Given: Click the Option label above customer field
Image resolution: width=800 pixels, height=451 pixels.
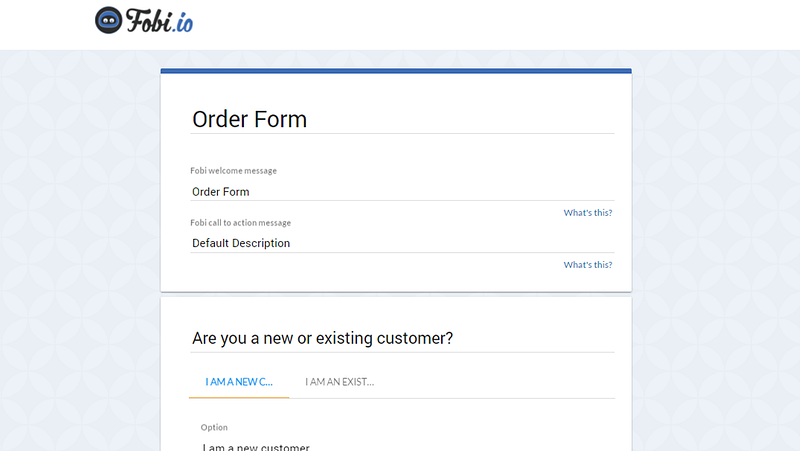Looking at the screenshot, I should (214, 428).
